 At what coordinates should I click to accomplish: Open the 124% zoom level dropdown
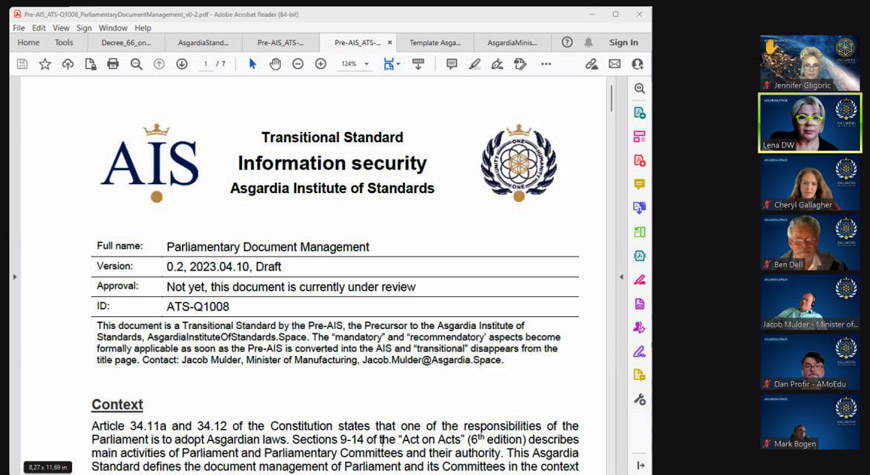pos(354,64)
